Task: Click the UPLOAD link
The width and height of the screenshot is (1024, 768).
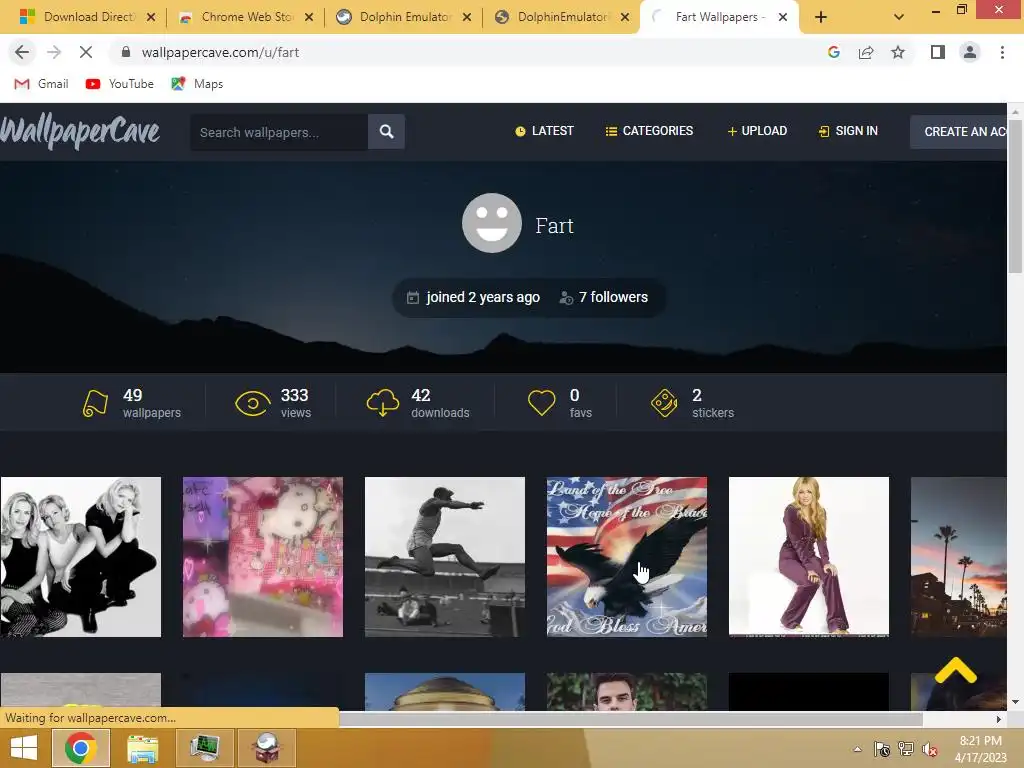Action: (757, 131)
